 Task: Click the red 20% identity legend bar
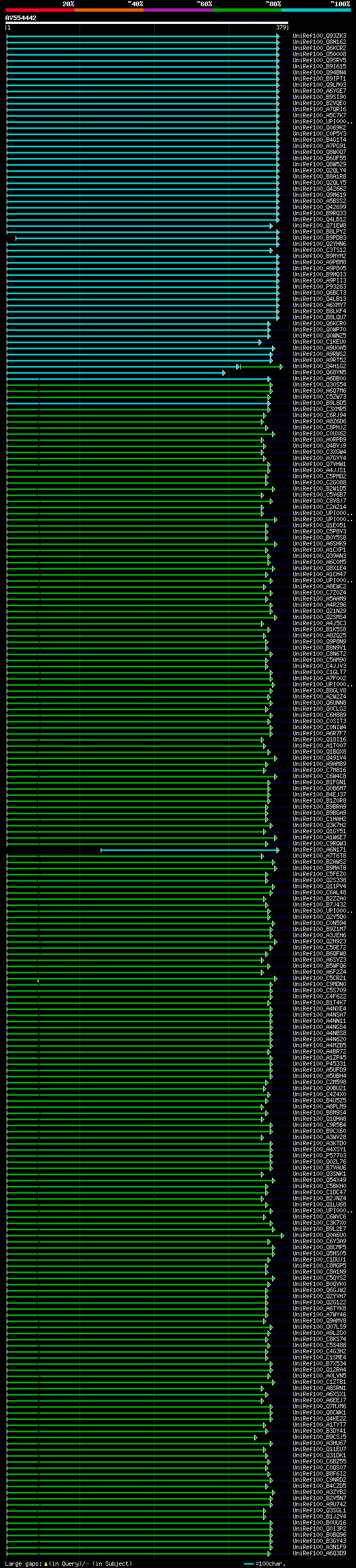(40, 10)
